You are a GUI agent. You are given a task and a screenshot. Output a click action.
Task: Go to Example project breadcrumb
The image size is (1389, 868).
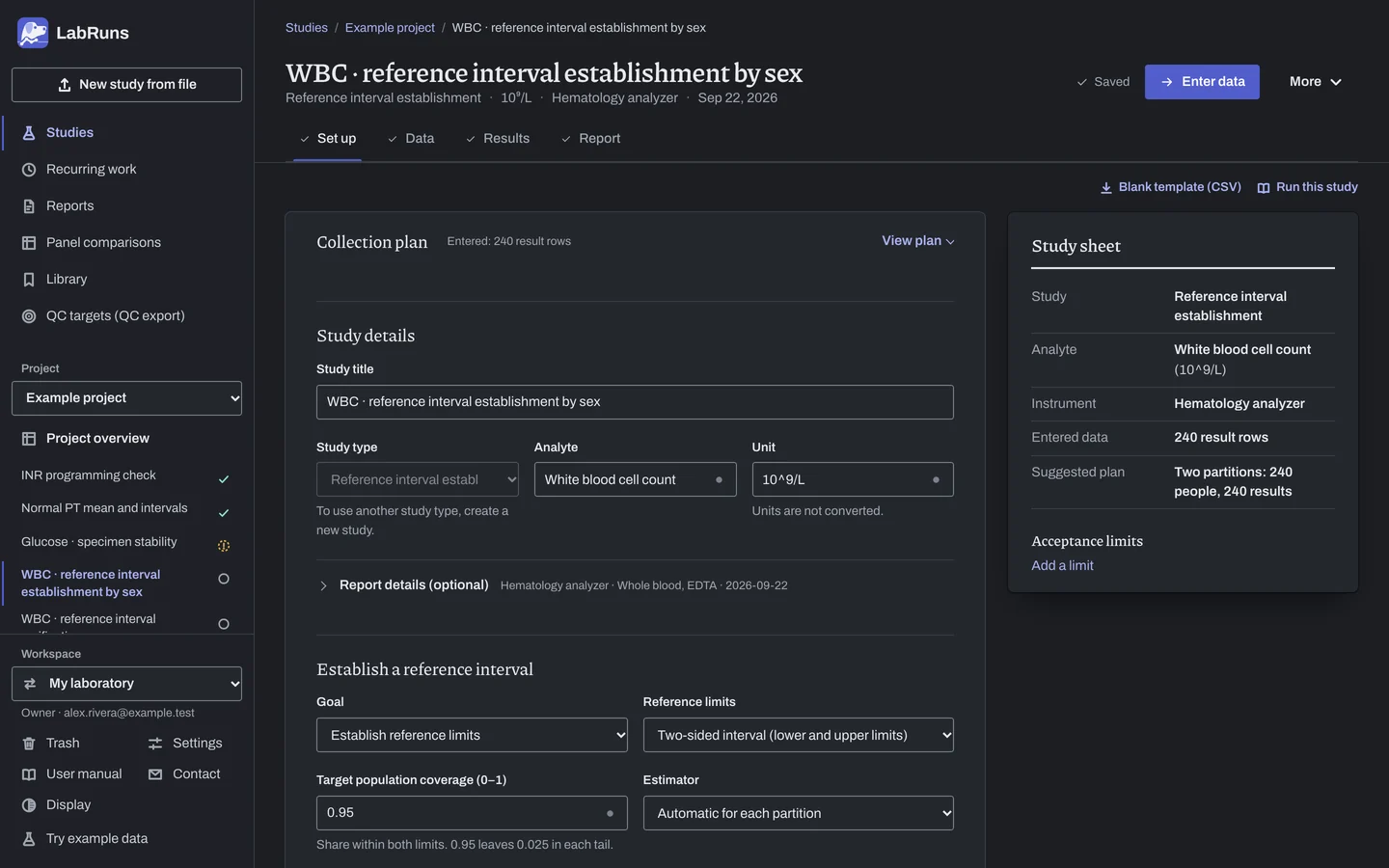coord(390,28)
